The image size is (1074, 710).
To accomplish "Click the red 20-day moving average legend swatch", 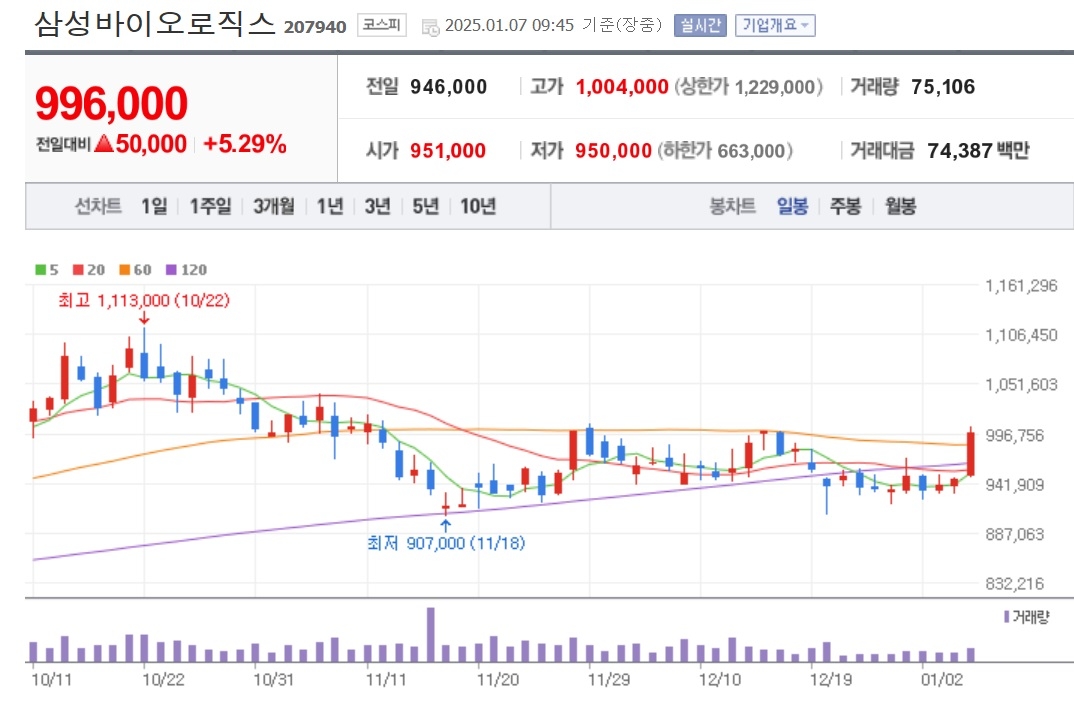I will point(77,270).
